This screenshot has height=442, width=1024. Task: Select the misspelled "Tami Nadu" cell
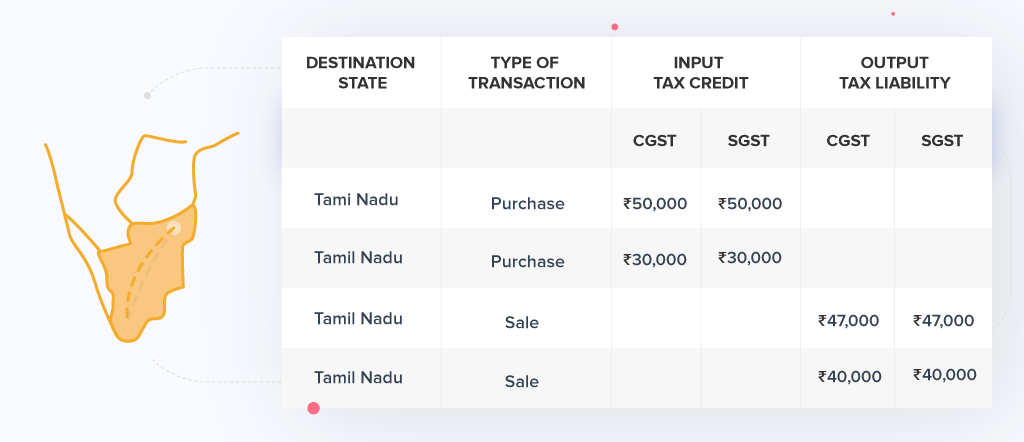tap(356, 200)
